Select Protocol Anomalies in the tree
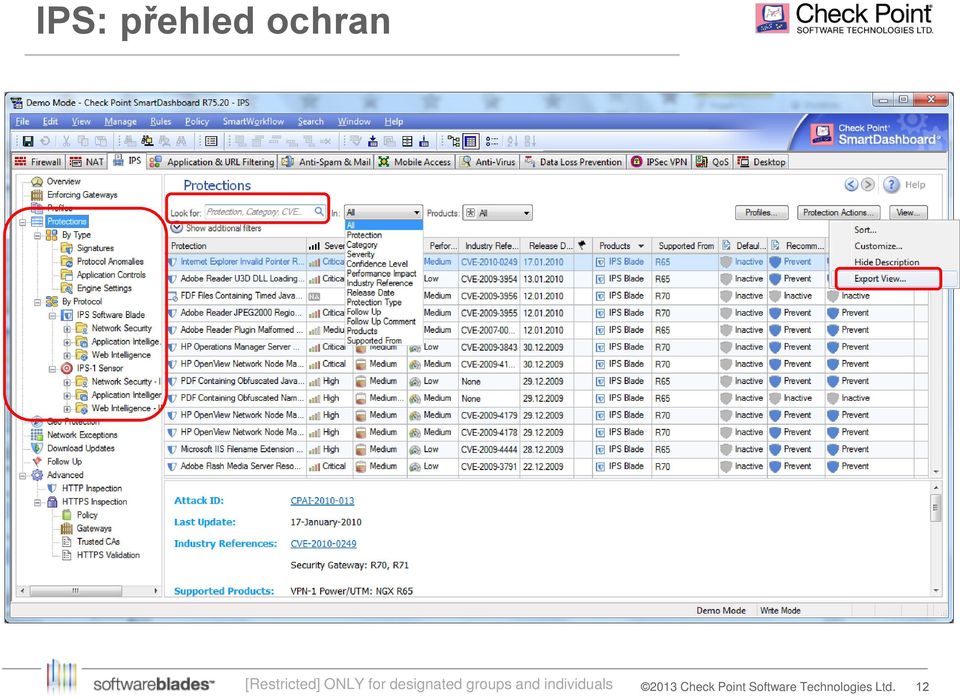The image size is (960, 699). tap(110, 261)
